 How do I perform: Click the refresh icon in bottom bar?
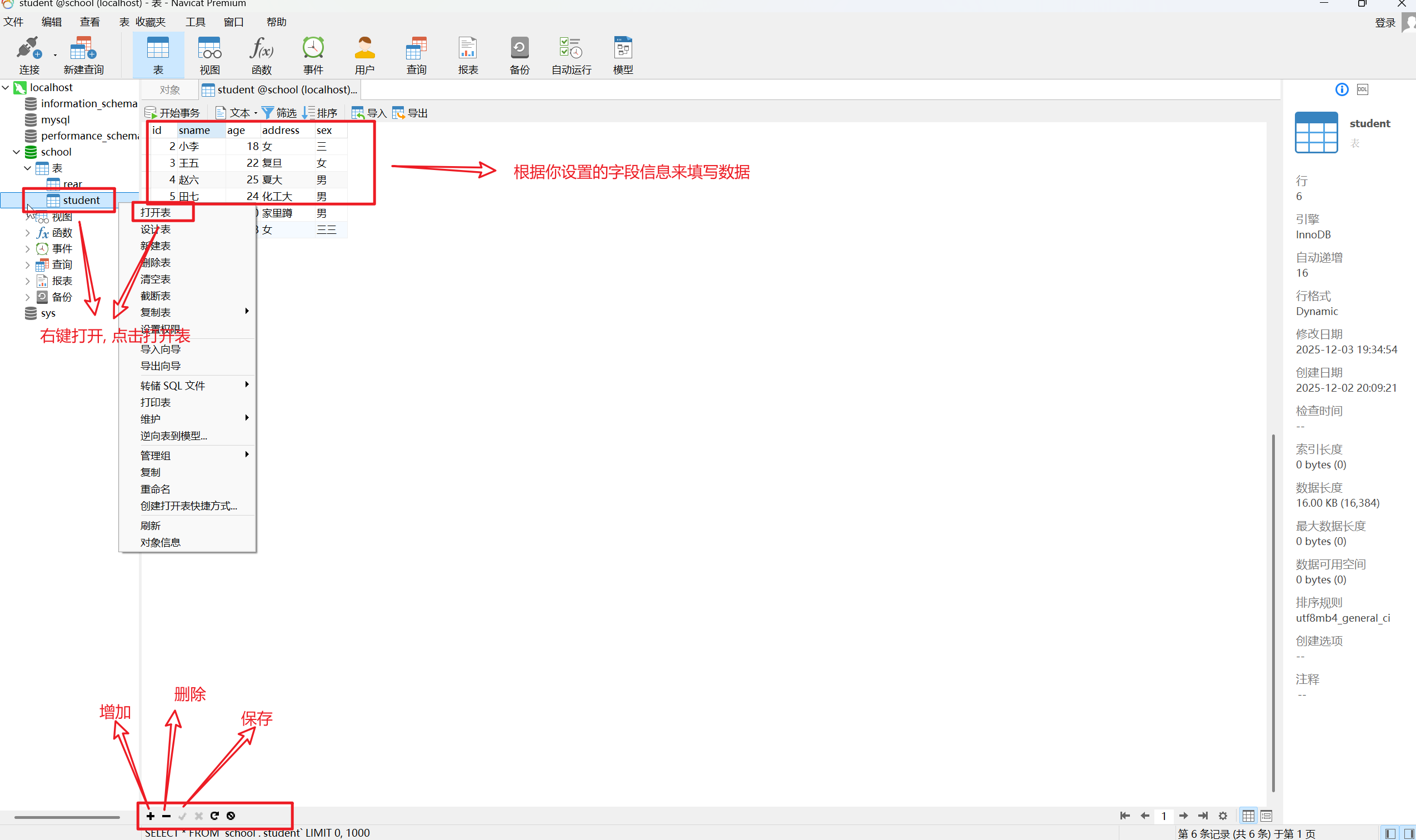click(x=214, y=816)
